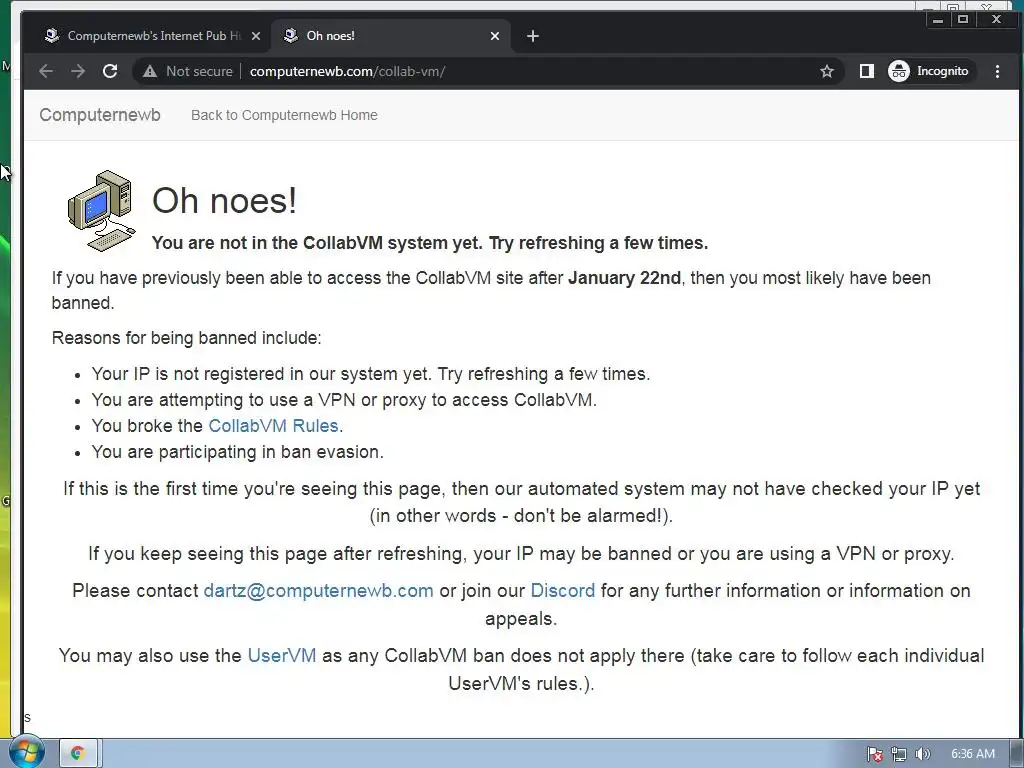Click the 6:36 AM clock

(972, 754)
